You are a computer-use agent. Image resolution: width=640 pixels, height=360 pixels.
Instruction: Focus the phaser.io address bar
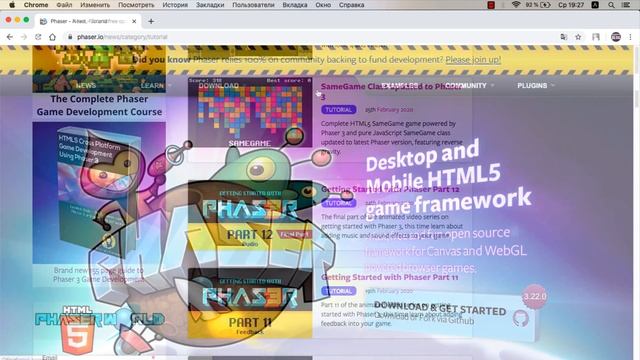[x=310, y=37]
